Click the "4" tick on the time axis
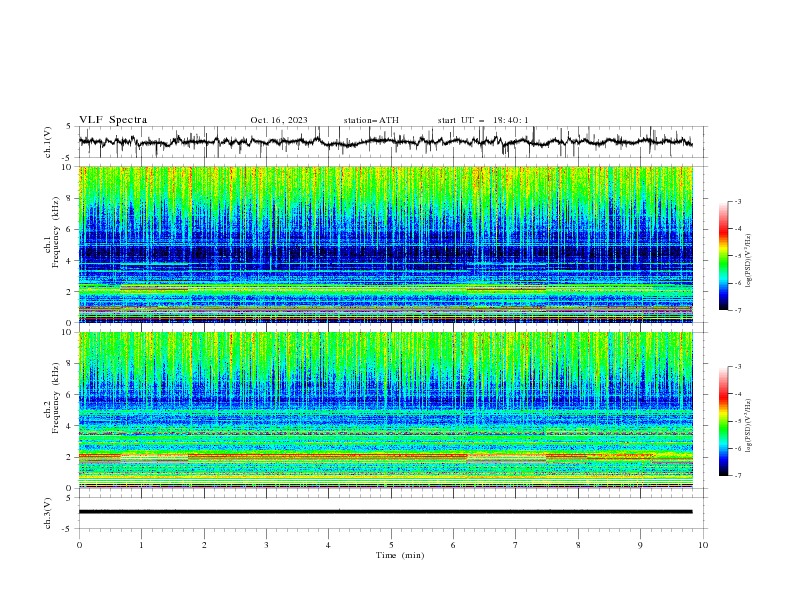This screenshot has height=612, width=792. pos(328,545)
